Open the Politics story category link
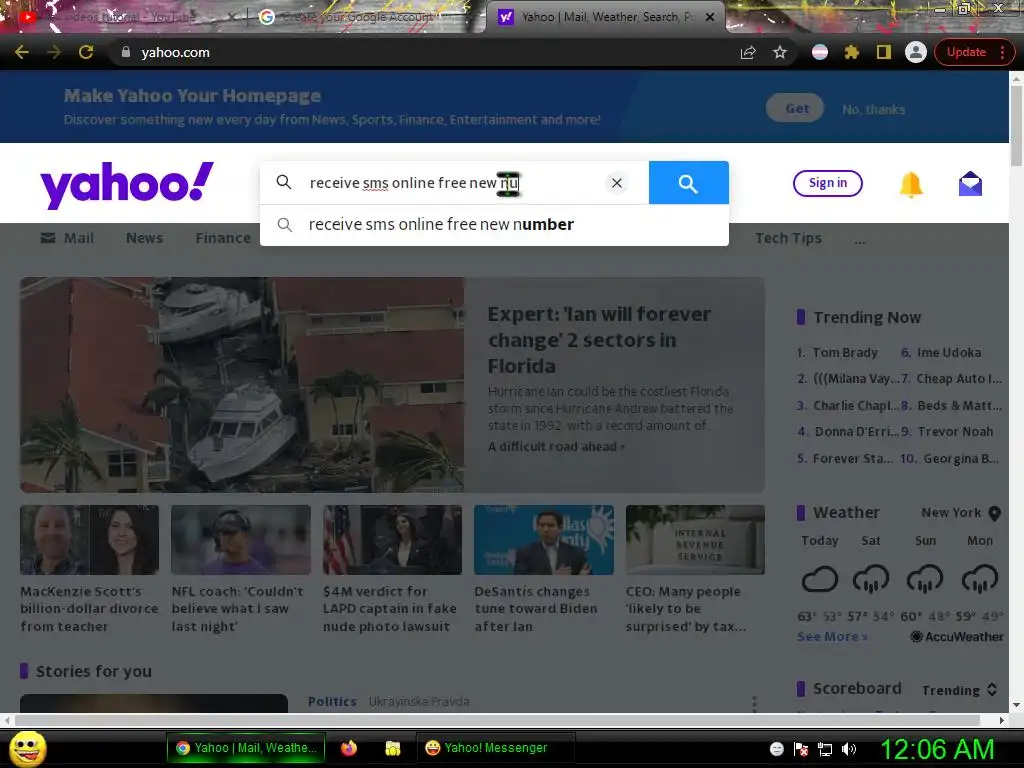 (332, 701)
